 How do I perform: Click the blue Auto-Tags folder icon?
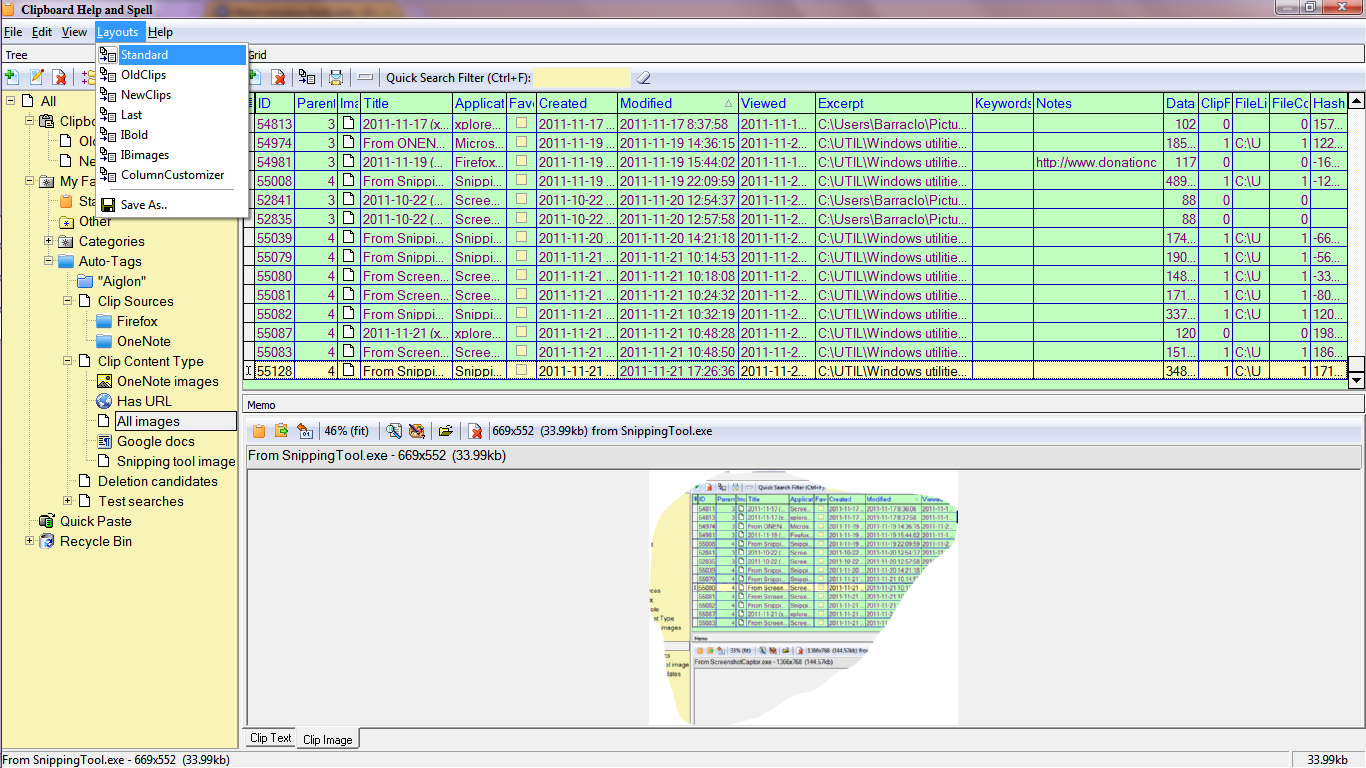[66, 261]
